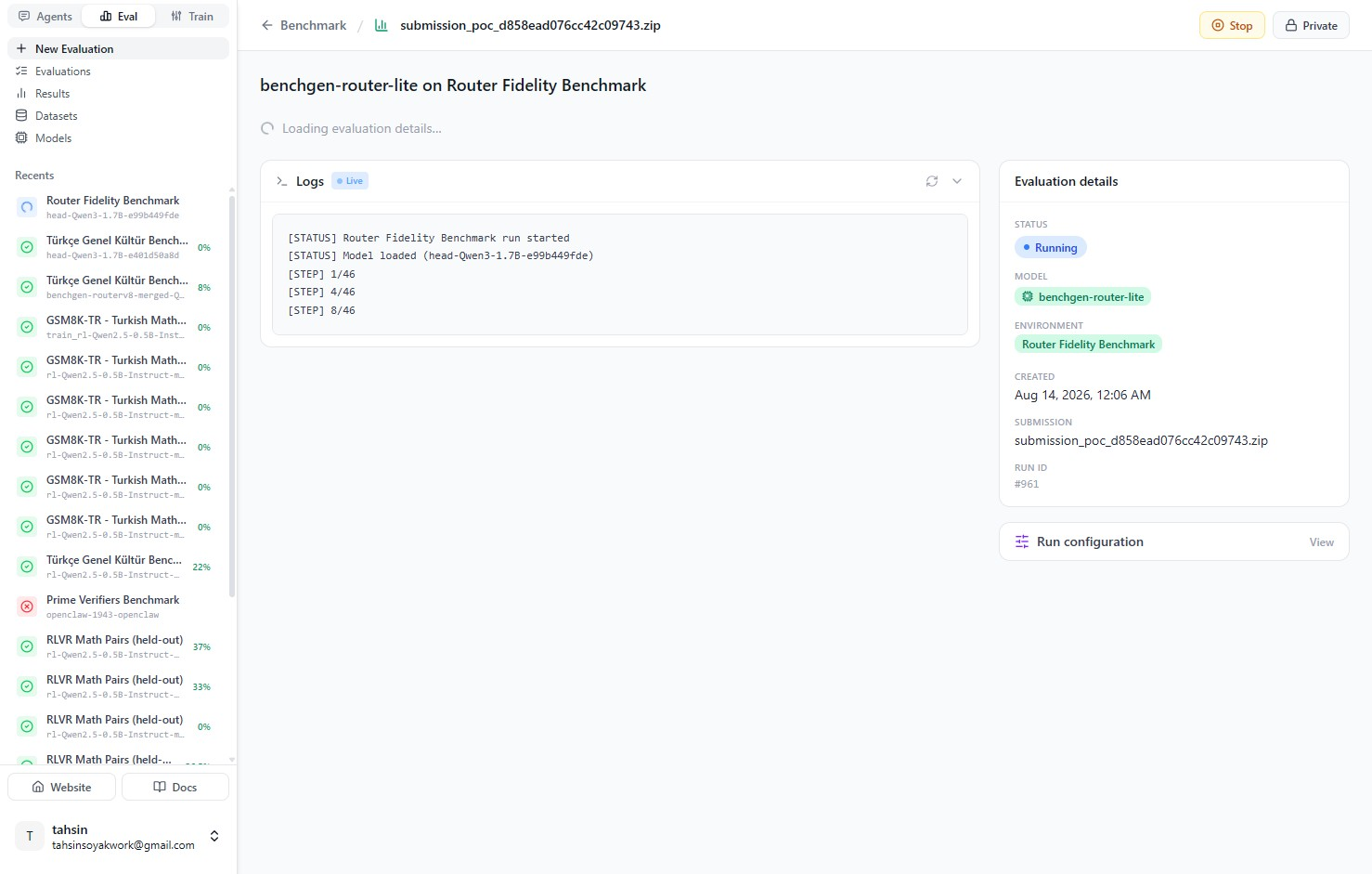Click the green check icon of the 8% run
Image resolution: width=1372 pixels, height=874 pixels.
coord(27,287)
